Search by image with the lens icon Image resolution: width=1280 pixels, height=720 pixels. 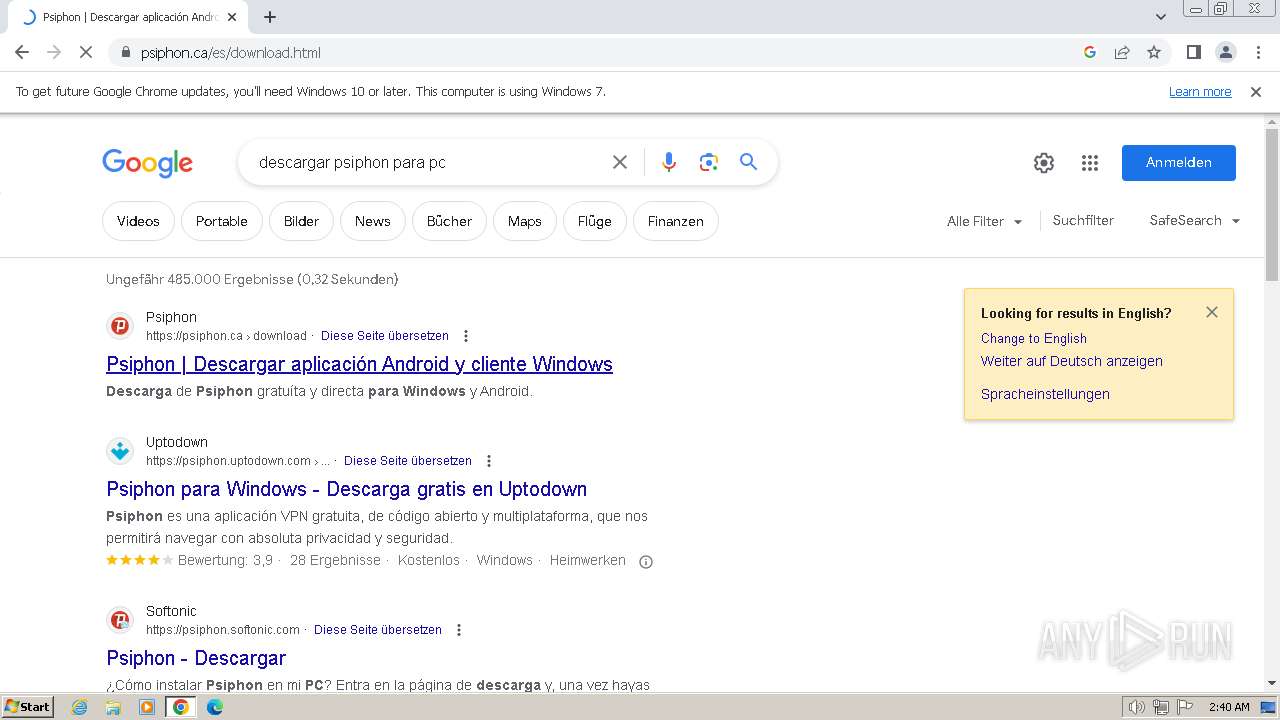(x=709, y=162)
